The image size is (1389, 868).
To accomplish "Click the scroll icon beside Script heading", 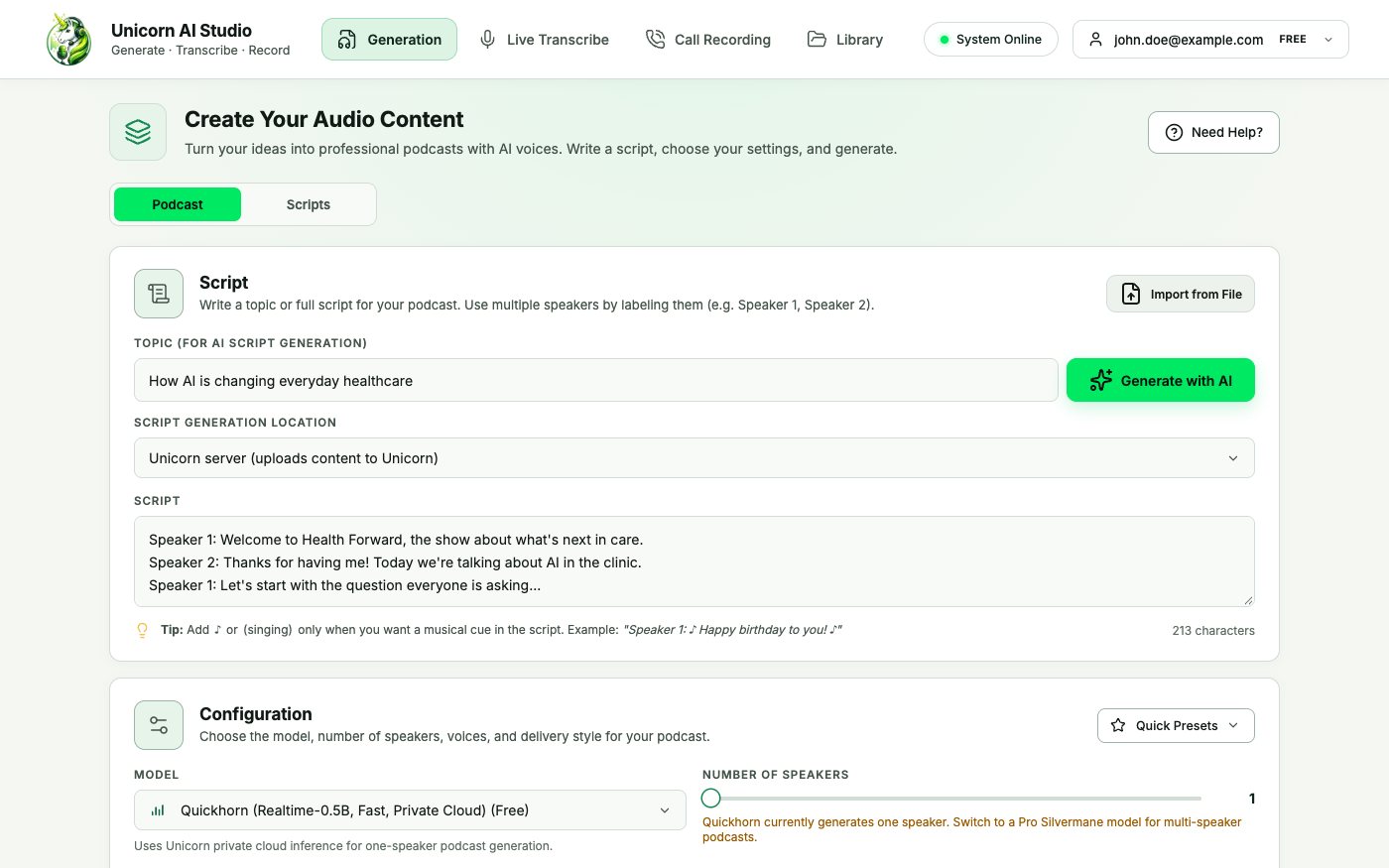I will point(159,294).
